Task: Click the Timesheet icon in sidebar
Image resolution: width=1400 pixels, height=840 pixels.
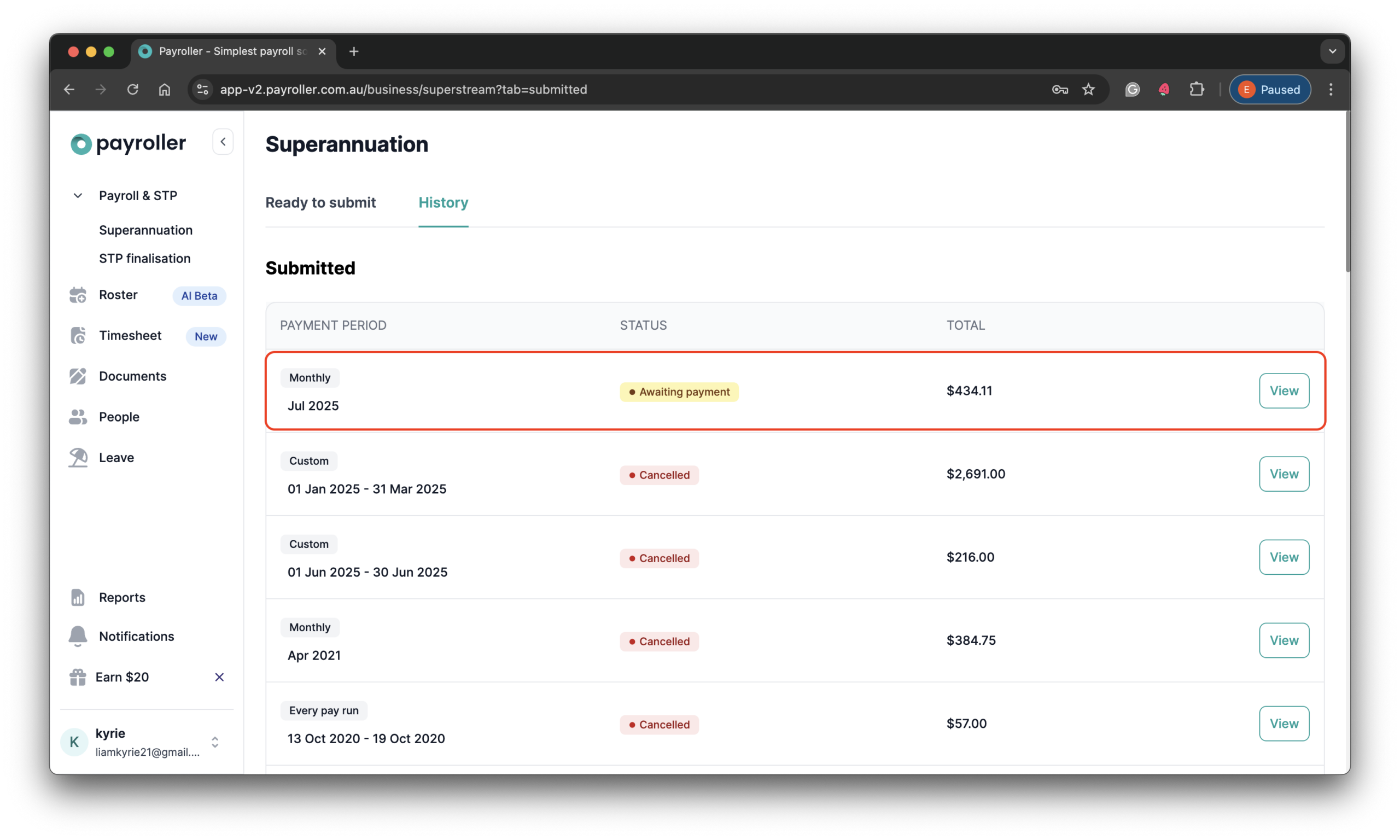Action: click(x=78, y=336)
